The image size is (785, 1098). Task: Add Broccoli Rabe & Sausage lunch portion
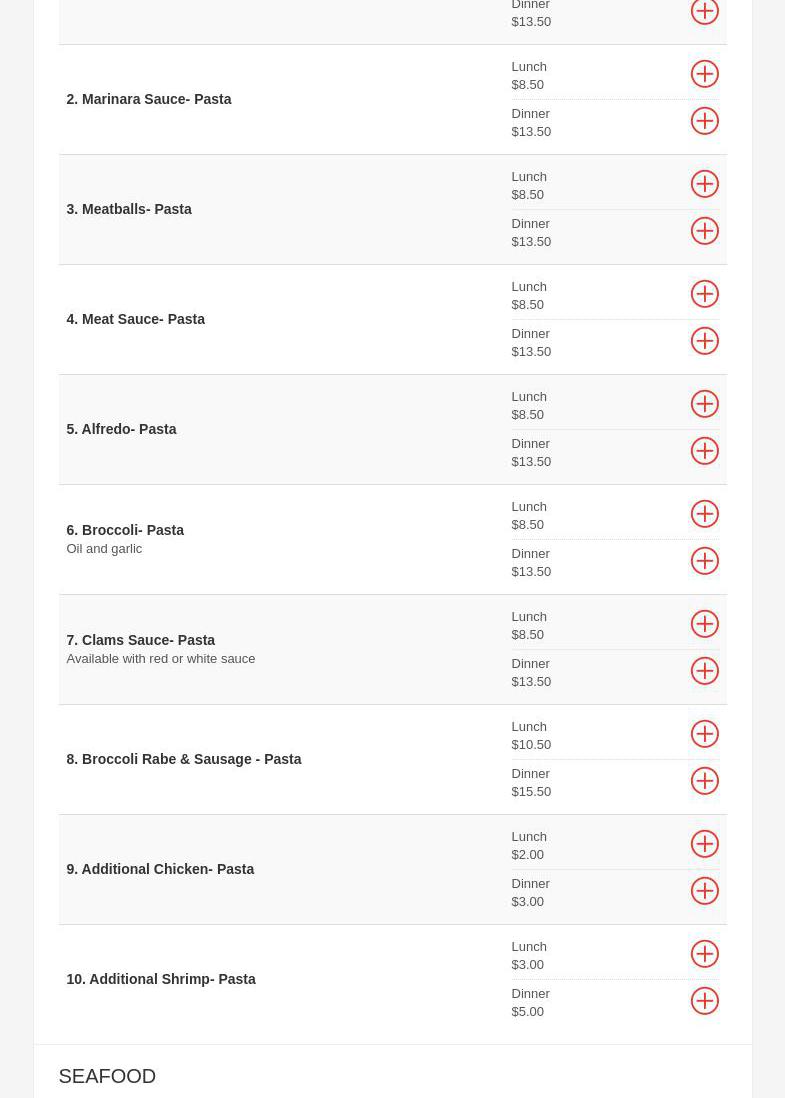[704, 734]
